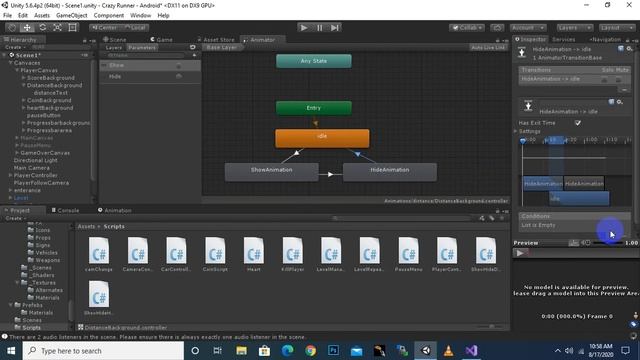Screen dimensions: 640x360
Task: Select the Rotate tool in toolbar
Action: tap(42, 28)
